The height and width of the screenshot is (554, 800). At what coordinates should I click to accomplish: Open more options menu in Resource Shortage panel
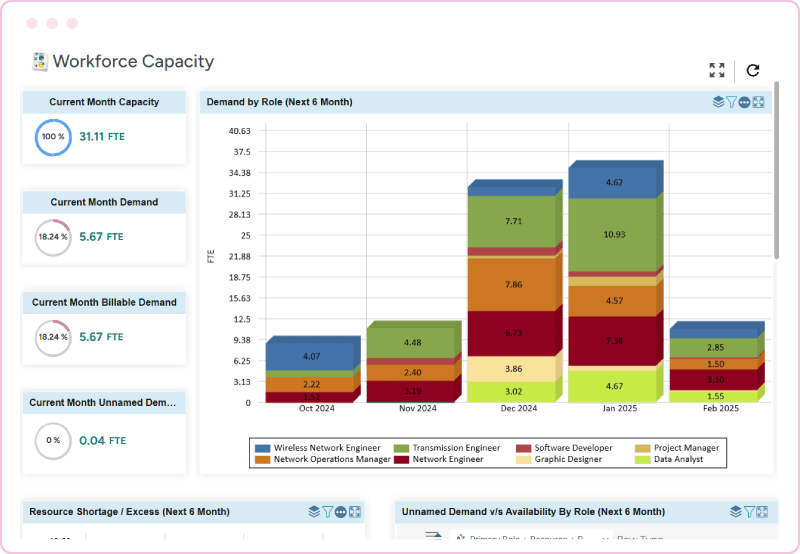pyautogui.click(x=342, y=512)
